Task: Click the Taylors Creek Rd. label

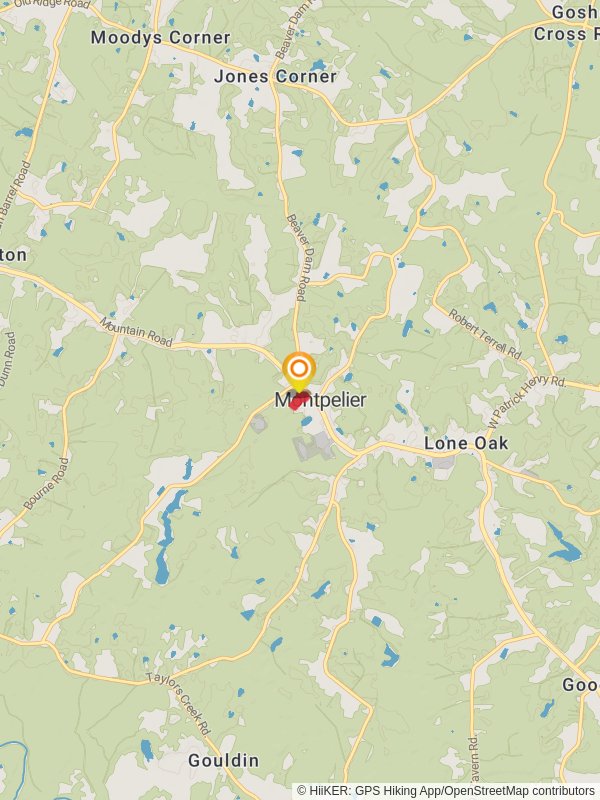Action: pos(179,704)
